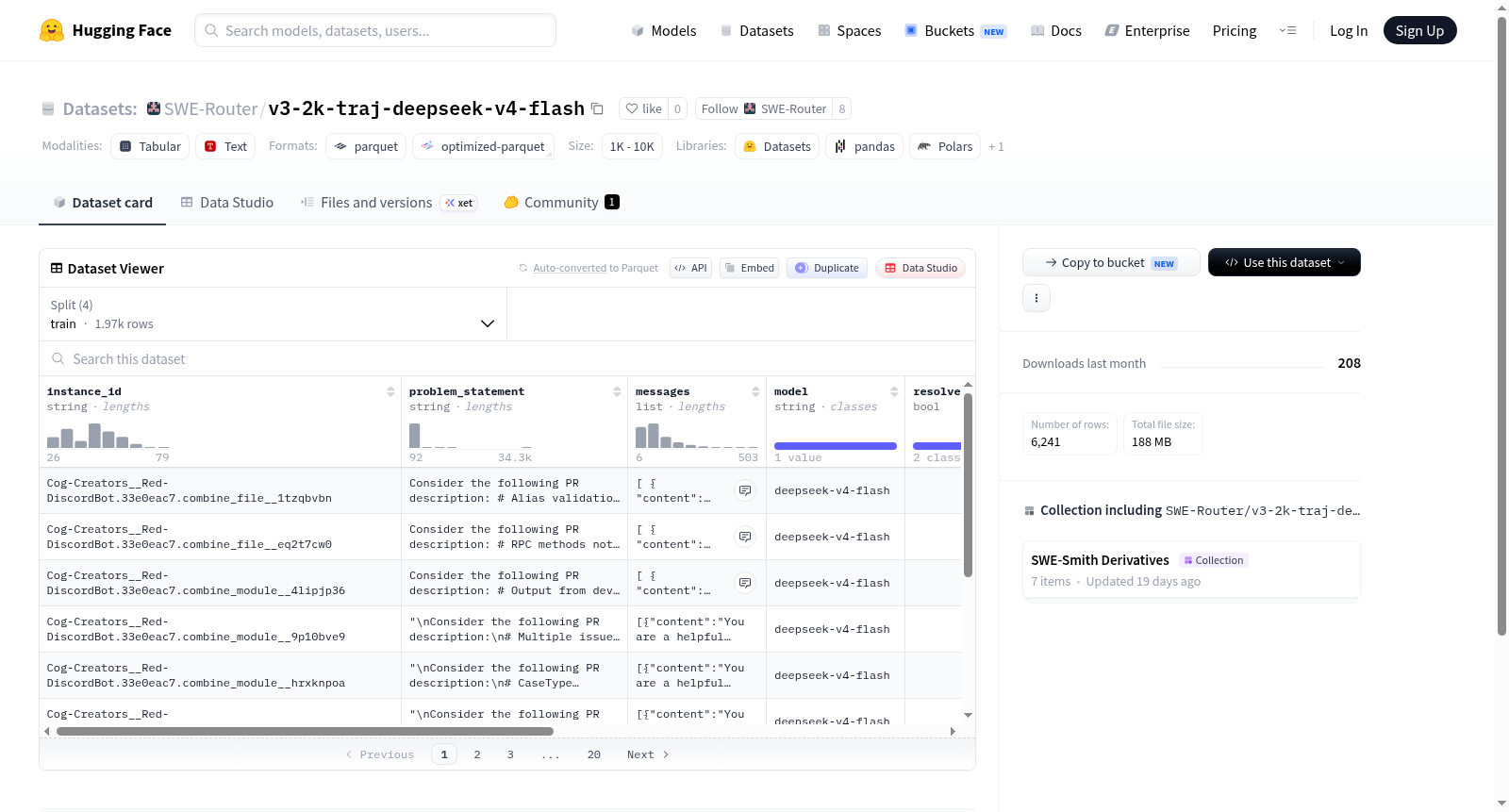Click the pandas library tag
Image resolution: width=1509 pixels, height=812 pixels.
865,146
